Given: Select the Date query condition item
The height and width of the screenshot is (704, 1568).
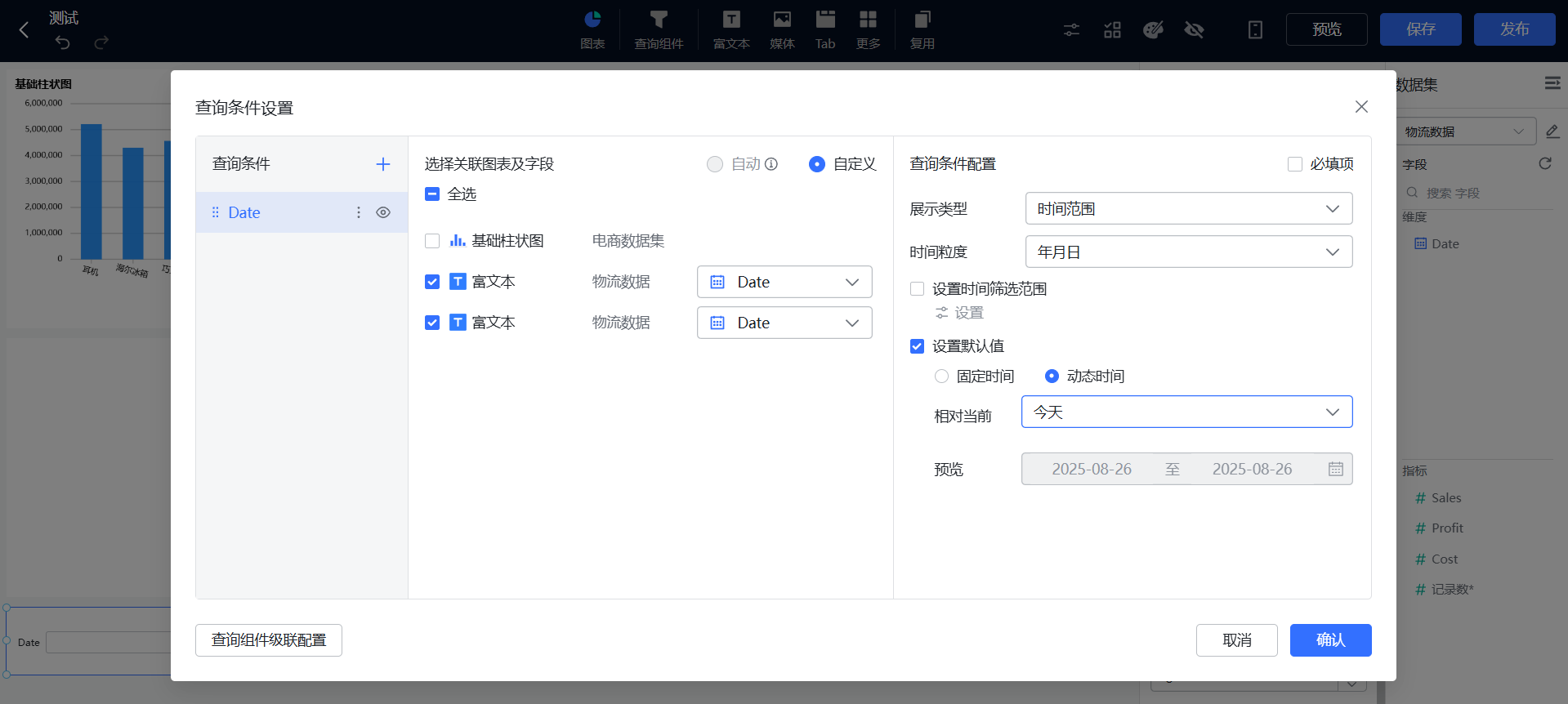Looking at the screenshot, I should tap(302, 212).
